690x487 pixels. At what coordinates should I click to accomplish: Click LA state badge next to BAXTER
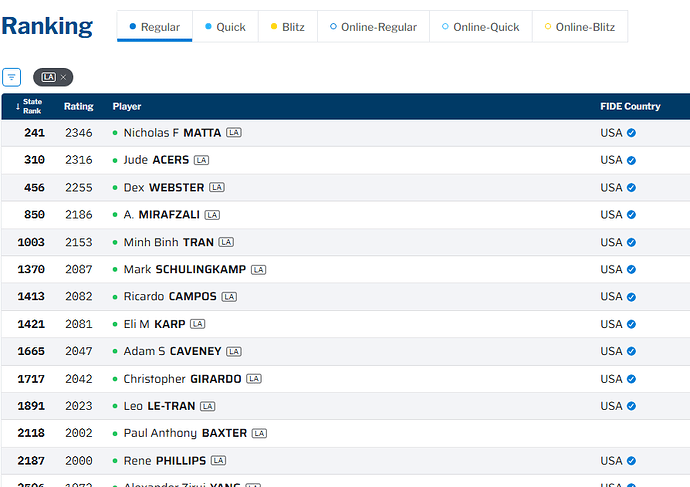[x=259, y=433]
